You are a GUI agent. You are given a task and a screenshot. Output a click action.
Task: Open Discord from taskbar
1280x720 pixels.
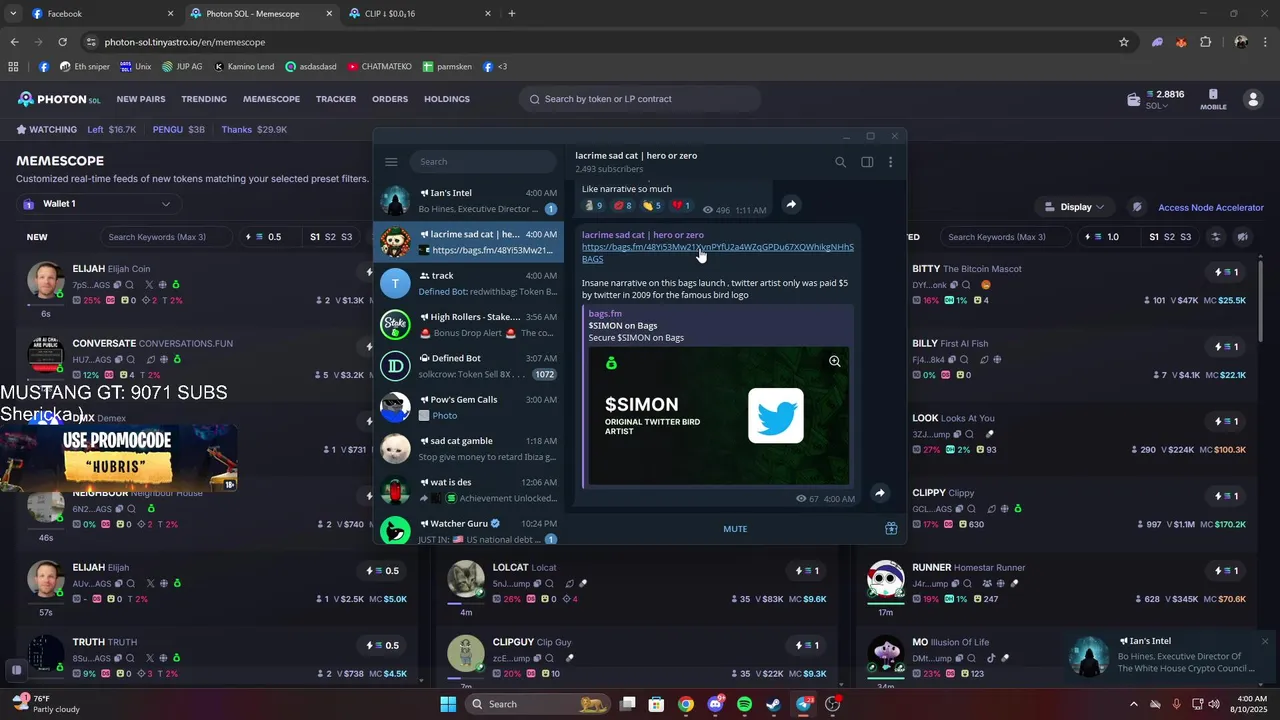[x=715, y=704]
